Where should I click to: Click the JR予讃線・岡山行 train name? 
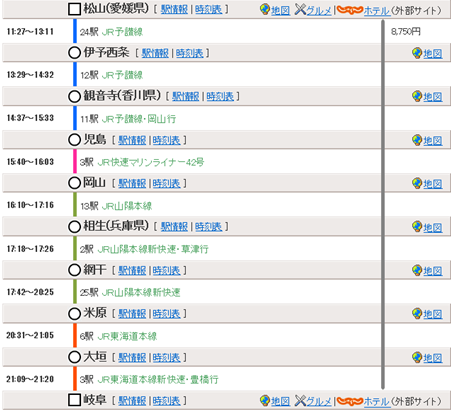pos(139,119)
